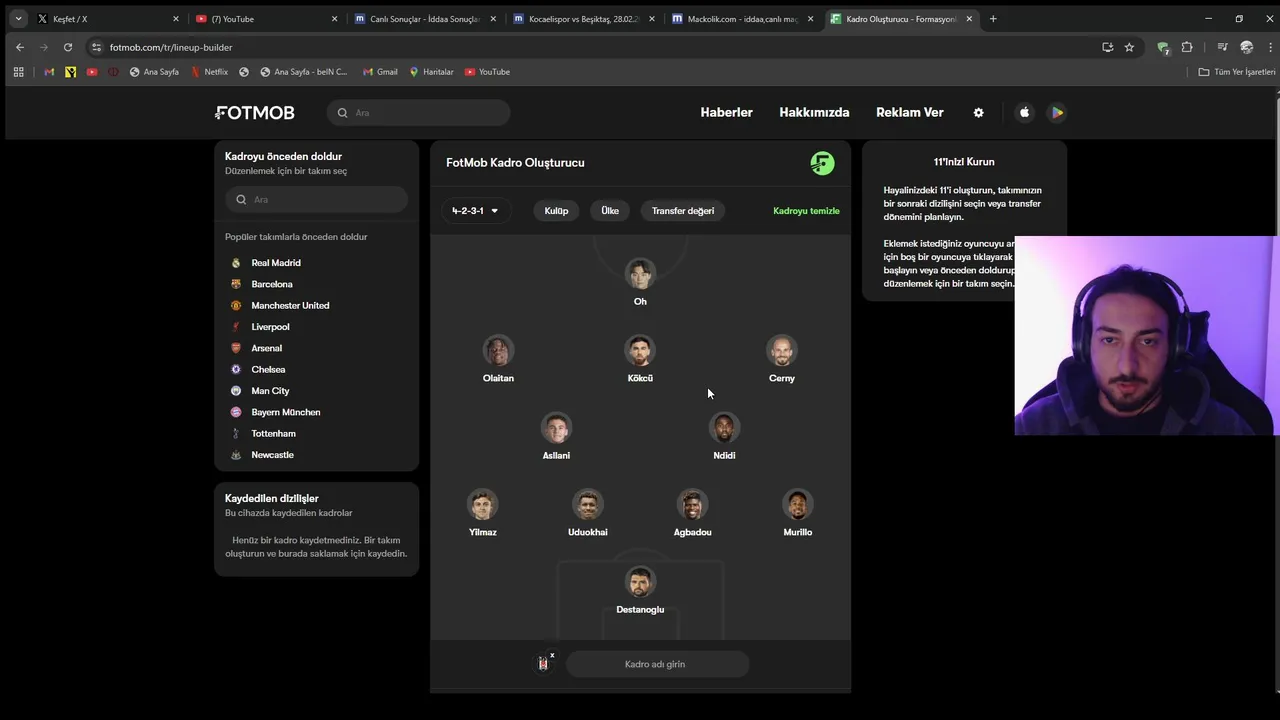
Task: Click Kadroyu temizle to clear lineup
Action: pyautogui.click(x=806, y=211)
